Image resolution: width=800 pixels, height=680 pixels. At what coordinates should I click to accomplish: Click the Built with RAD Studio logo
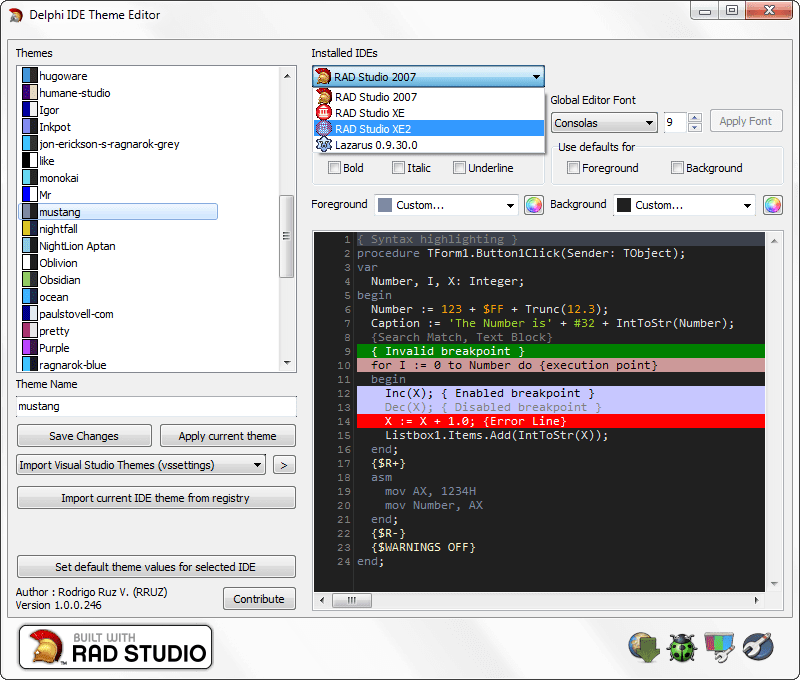[x=116, y=647]
